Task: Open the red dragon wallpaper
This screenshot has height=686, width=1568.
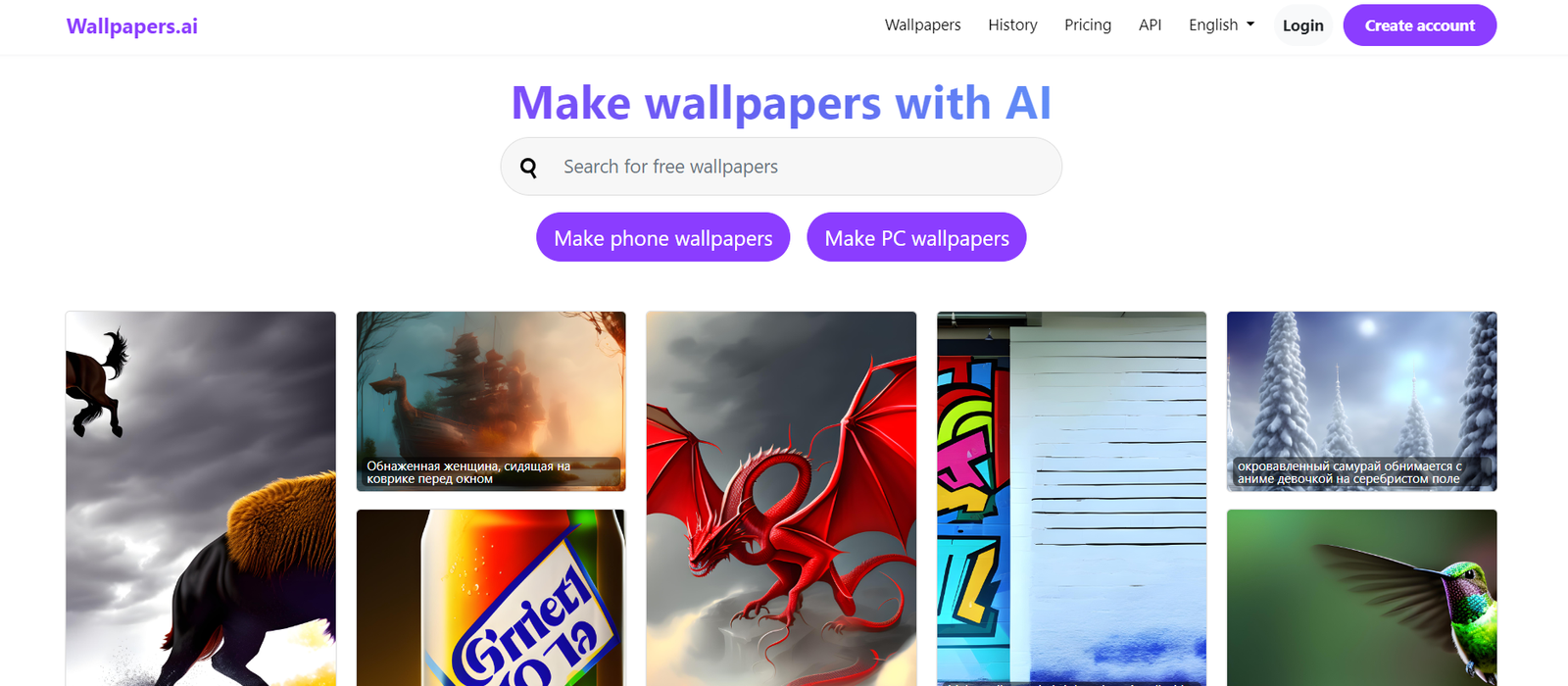Action: tap(781, 499)
